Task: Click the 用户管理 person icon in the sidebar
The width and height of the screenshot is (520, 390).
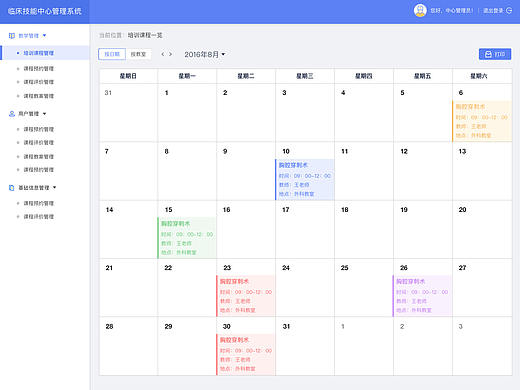Action: 12,114
